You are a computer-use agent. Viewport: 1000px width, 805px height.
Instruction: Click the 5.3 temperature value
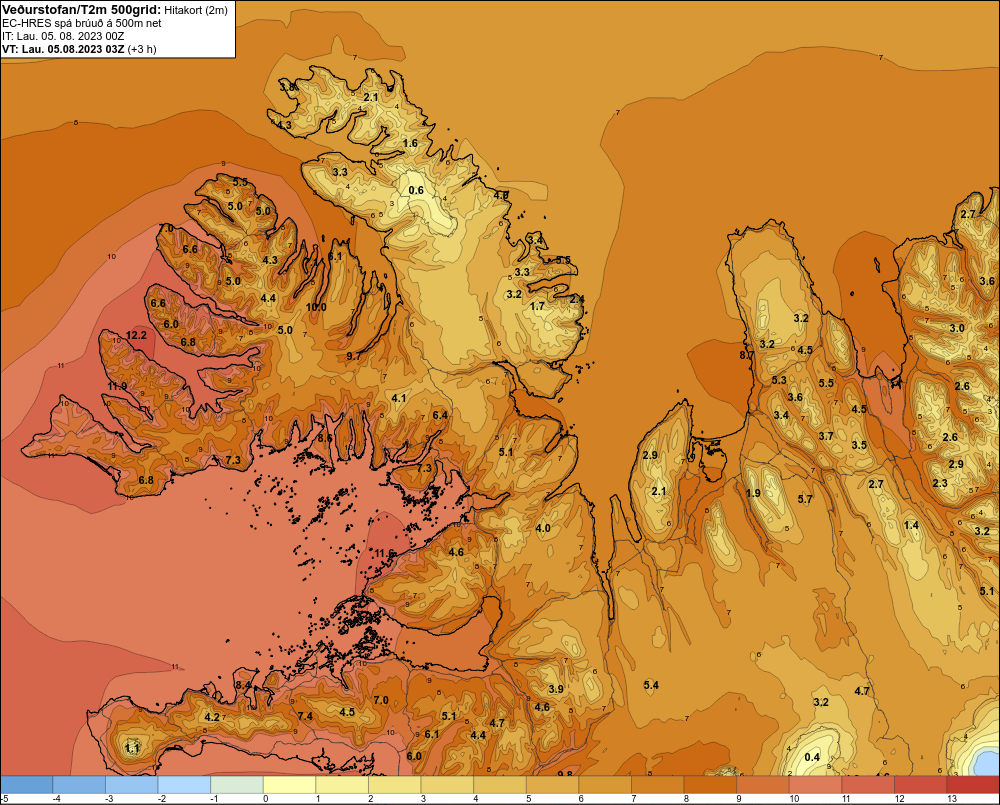coord(779,380)
